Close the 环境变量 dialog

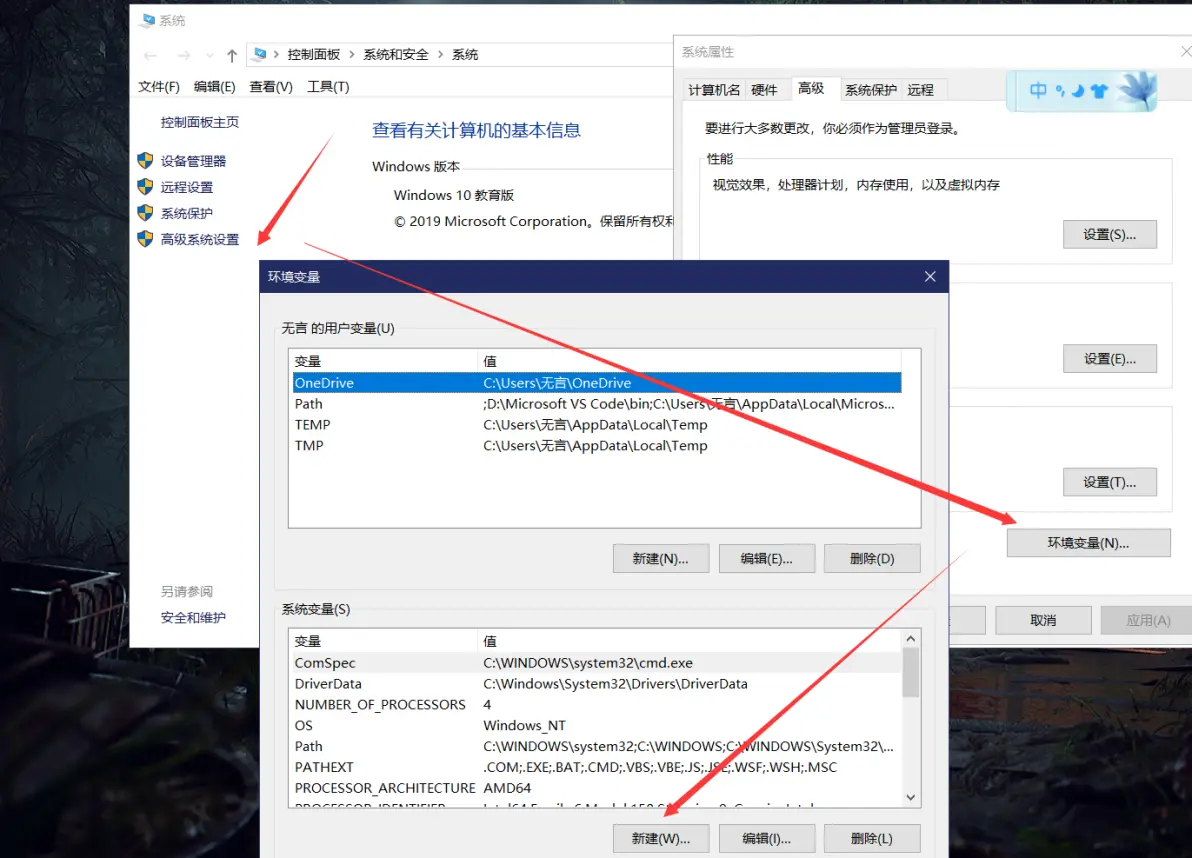(930, 277)
